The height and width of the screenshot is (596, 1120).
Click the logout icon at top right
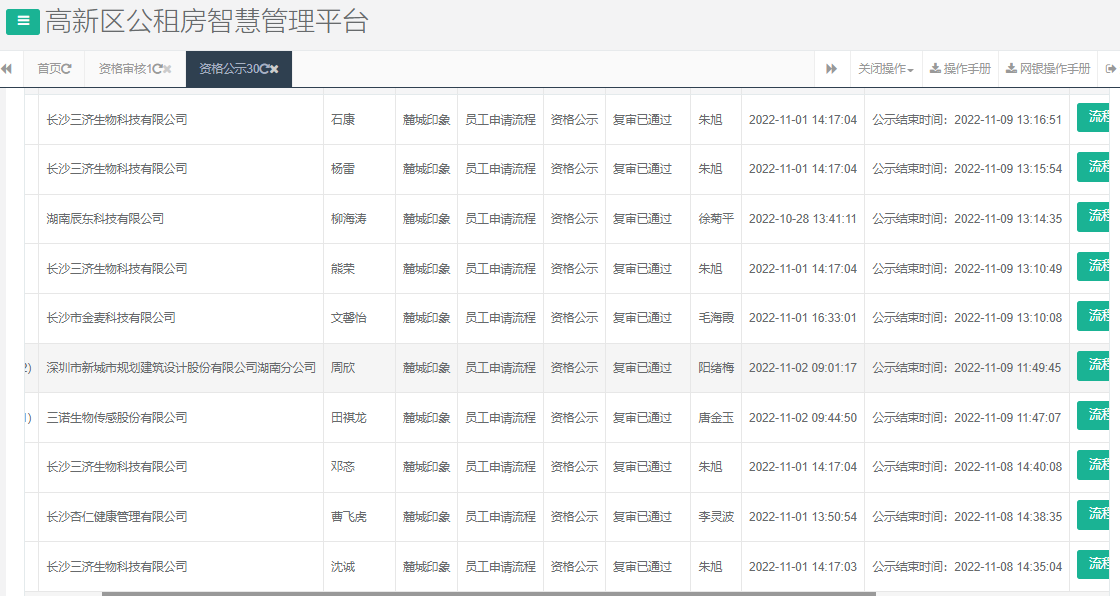tap(1110, 68)
